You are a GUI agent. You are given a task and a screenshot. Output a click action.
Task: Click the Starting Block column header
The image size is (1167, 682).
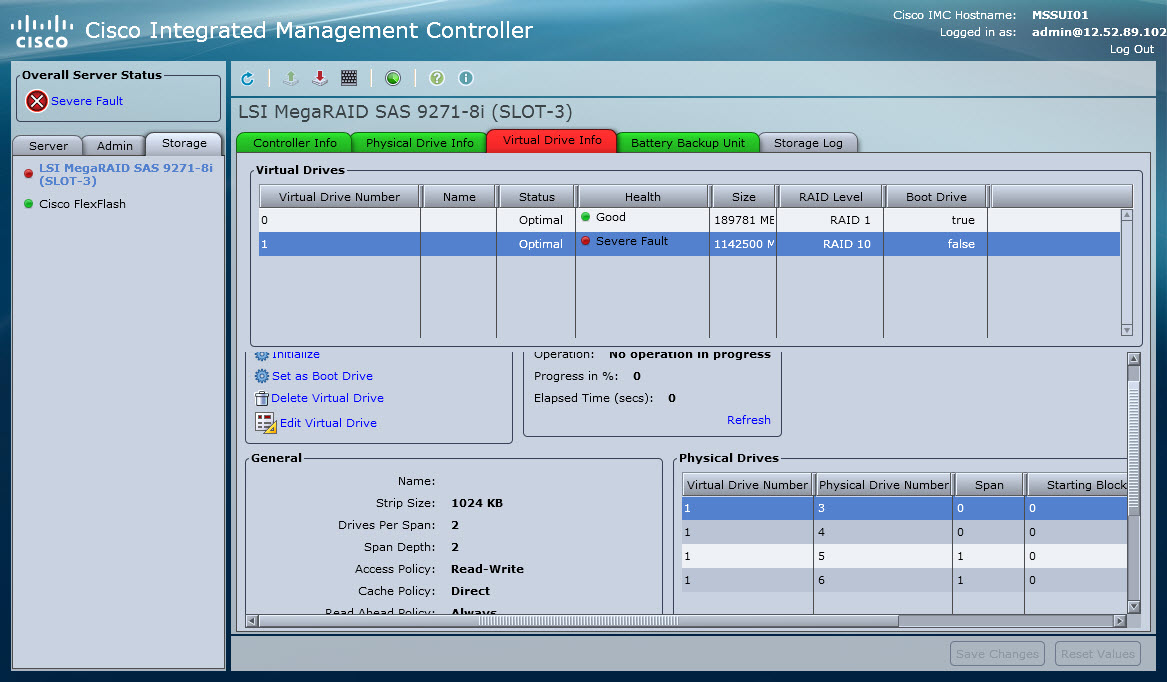click(1077, 485)
